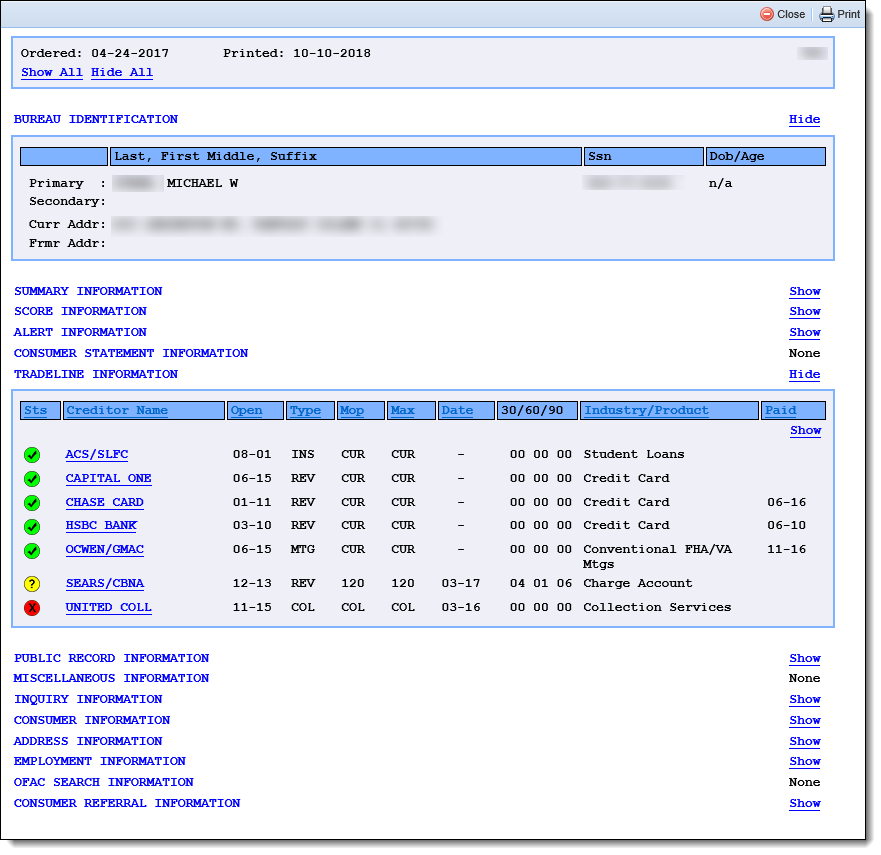Click the Charge Account product text

coord(638,583)
